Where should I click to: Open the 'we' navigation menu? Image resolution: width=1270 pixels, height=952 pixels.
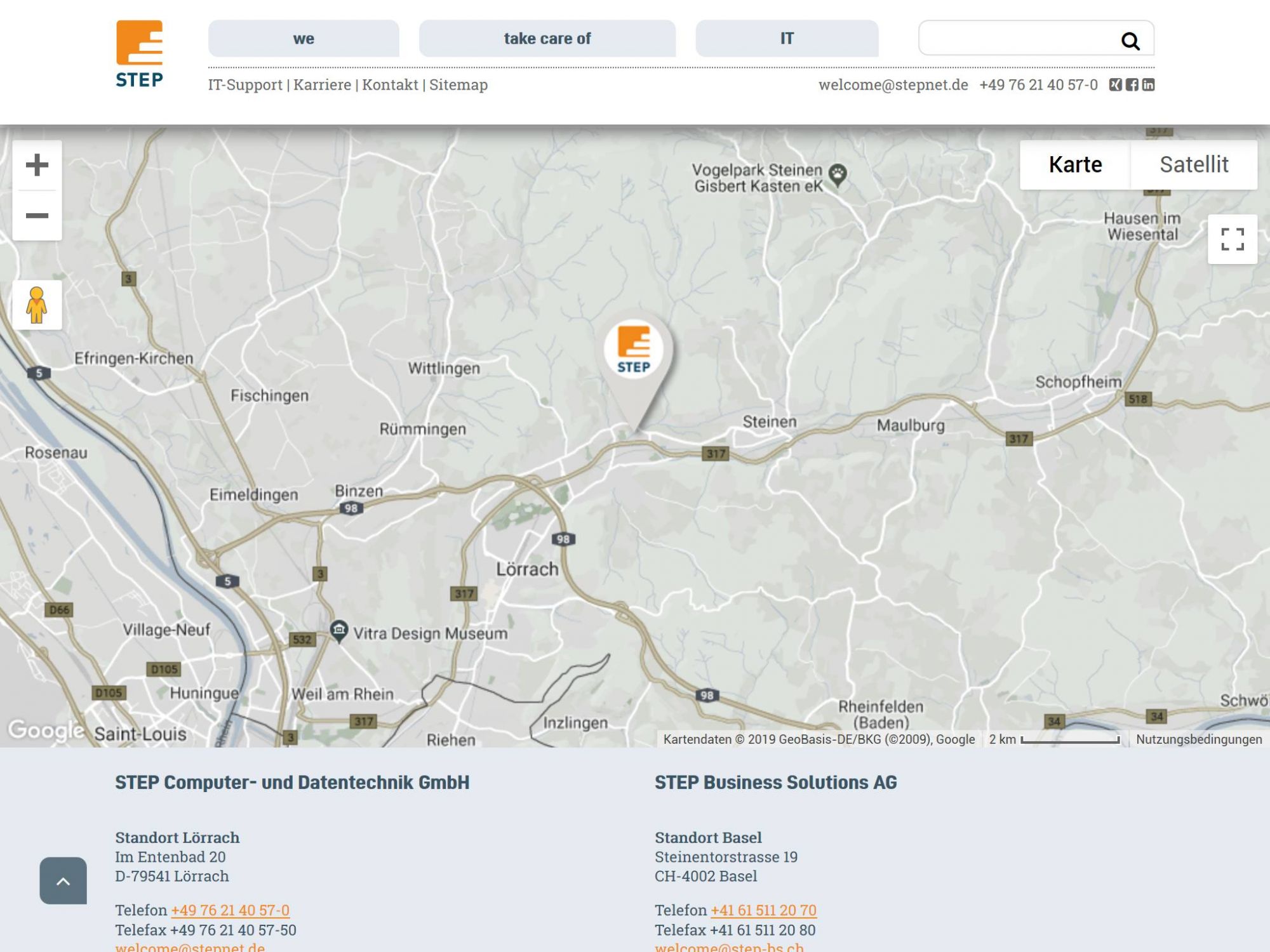tap(304, 39)
